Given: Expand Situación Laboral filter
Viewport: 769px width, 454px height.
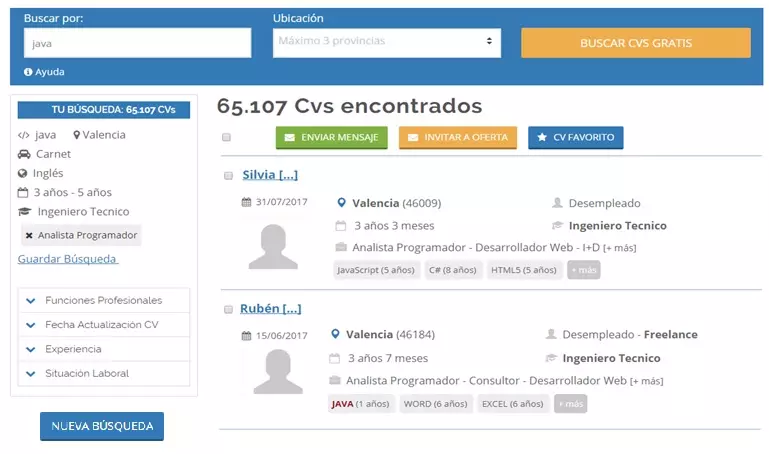Looking at the screenshot, I should point(103,374).
